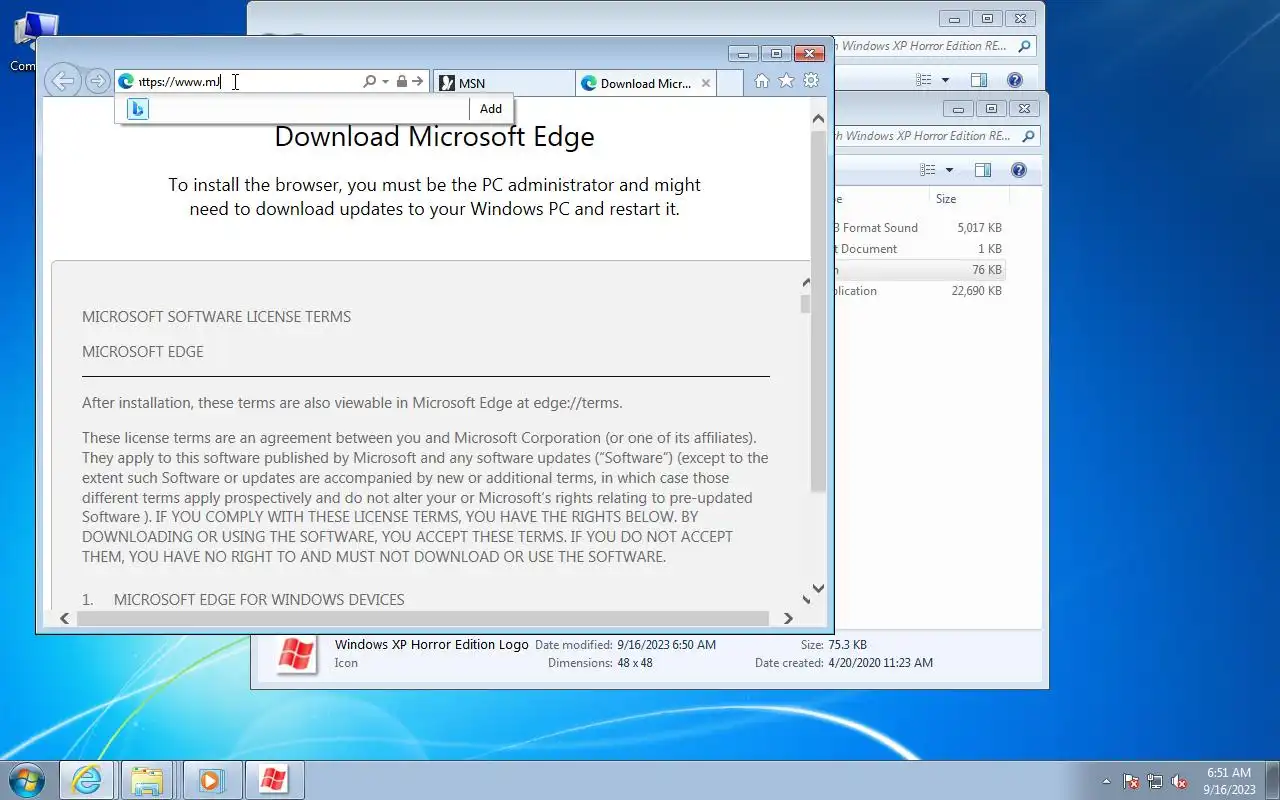Click the MICROSOFT SOFTWARE LICENSE TERMS heading
1280x800 pixels.
click(x=216, y=317)
